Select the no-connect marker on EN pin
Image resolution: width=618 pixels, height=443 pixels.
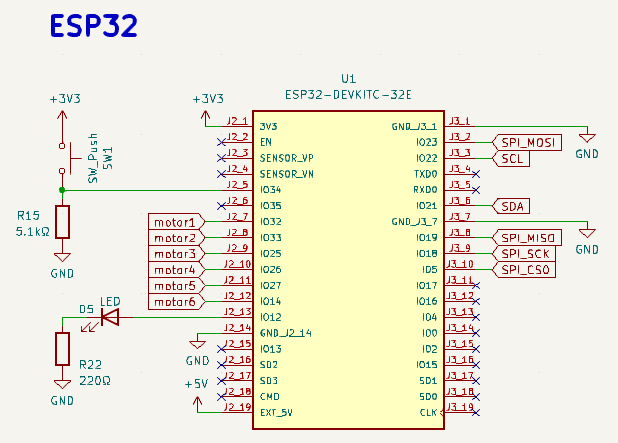click(222, 142)
